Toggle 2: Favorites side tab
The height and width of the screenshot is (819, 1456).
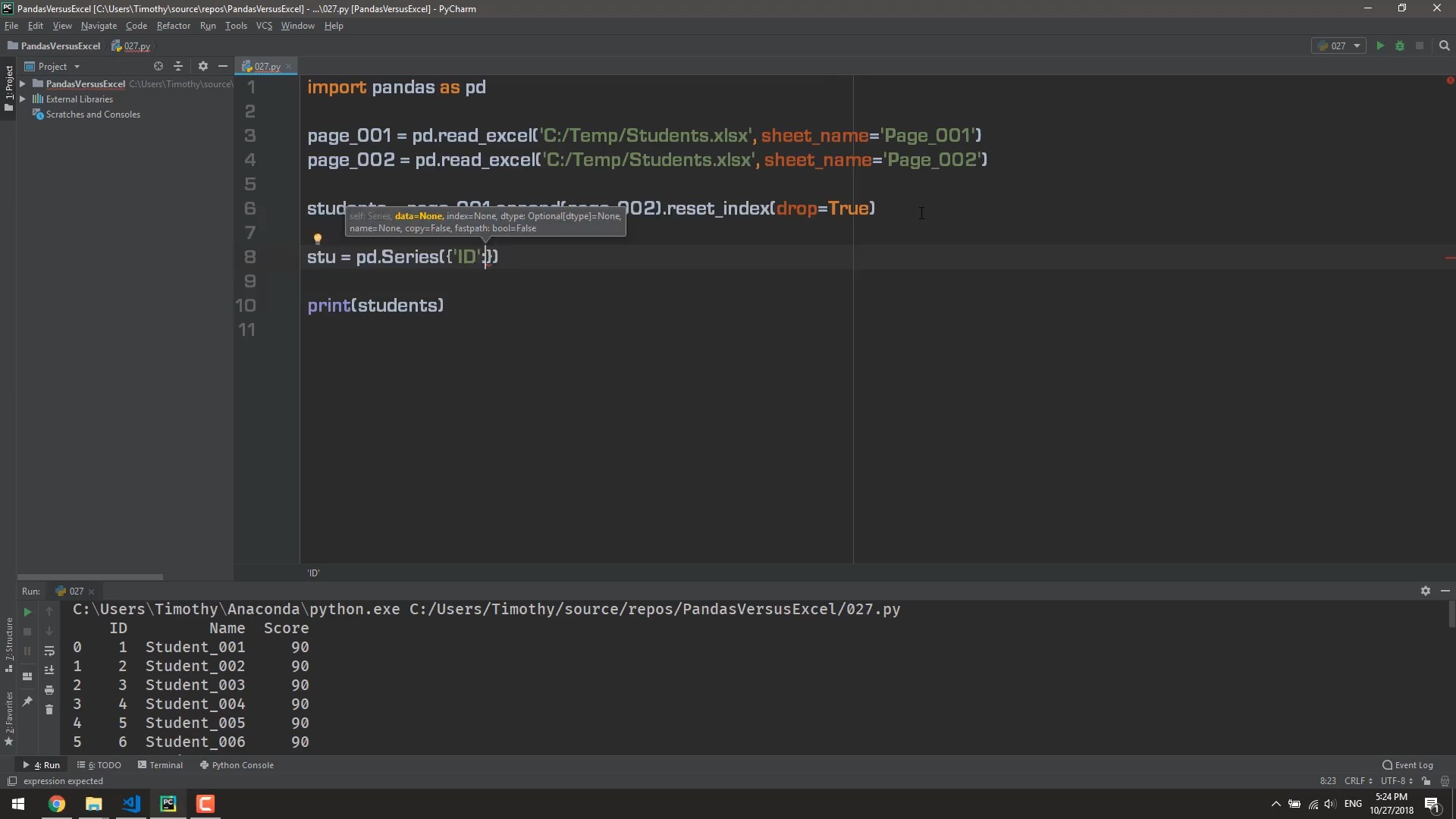point(8,718)
